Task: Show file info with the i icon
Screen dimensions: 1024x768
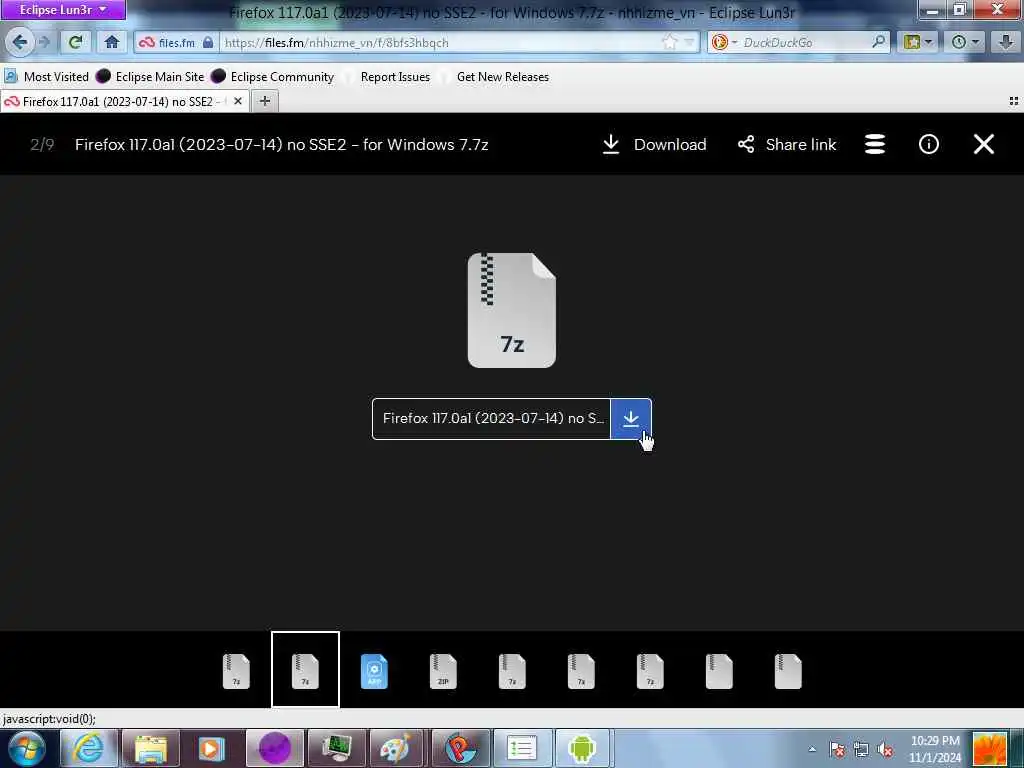Action: pyautogui.click(x=929, y=144)
